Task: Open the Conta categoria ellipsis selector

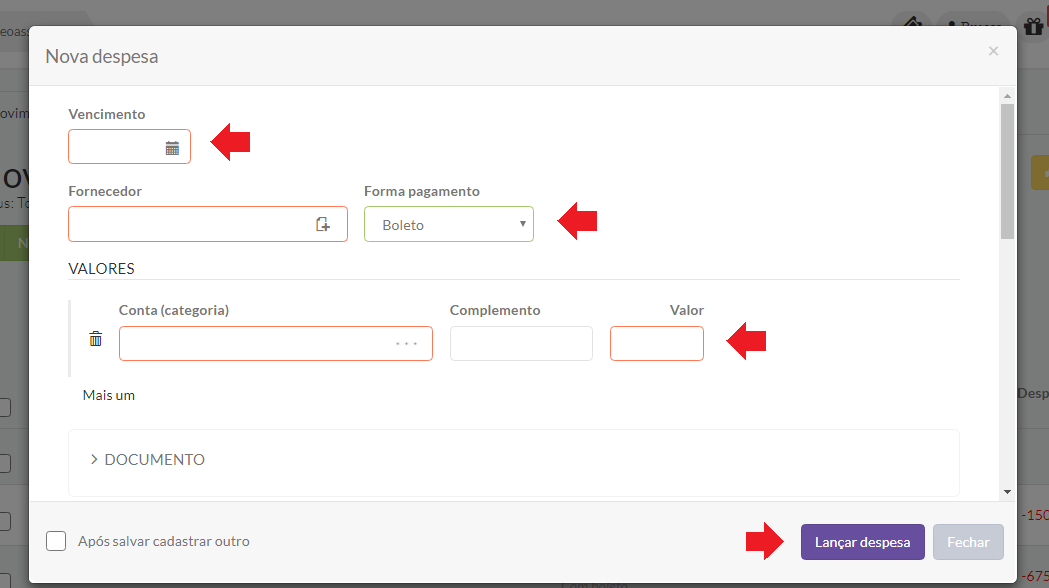Action: pos(406,344)
